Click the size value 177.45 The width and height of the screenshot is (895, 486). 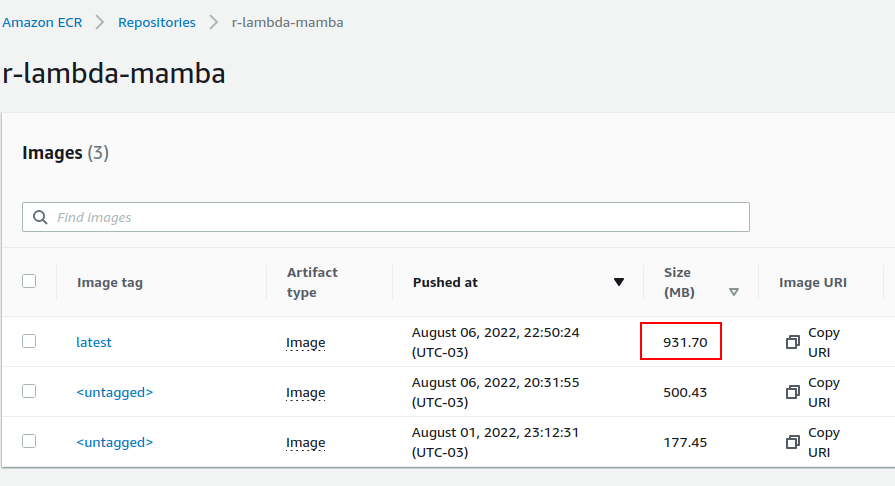[685, 442]
